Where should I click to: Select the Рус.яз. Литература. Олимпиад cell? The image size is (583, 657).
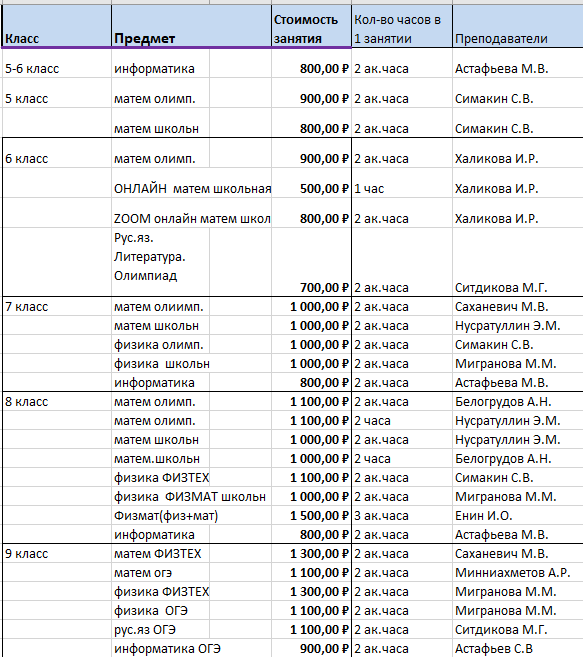[161, 262]
